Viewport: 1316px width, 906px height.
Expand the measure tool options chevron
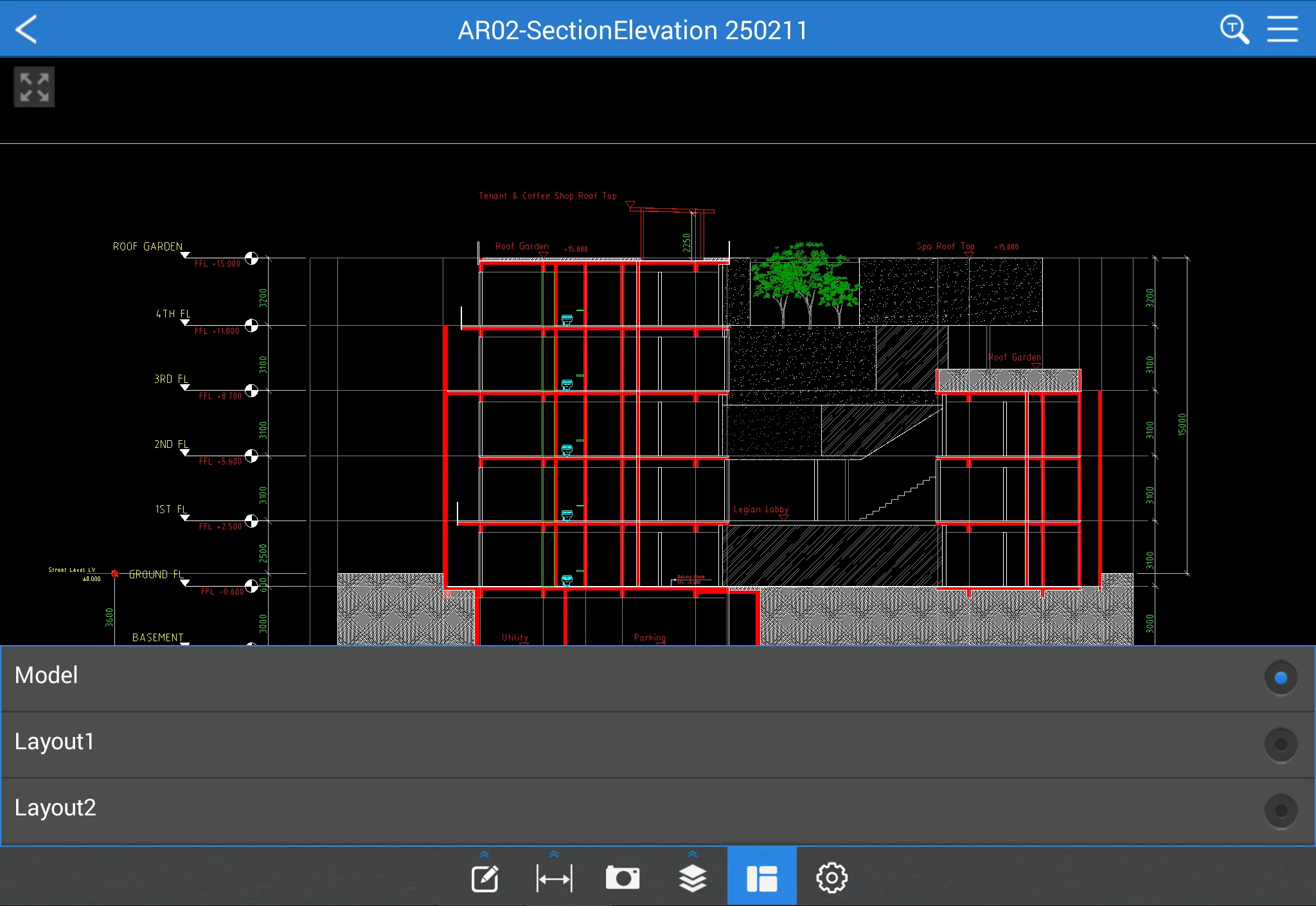pyautogui.click(x=555, y=854)
